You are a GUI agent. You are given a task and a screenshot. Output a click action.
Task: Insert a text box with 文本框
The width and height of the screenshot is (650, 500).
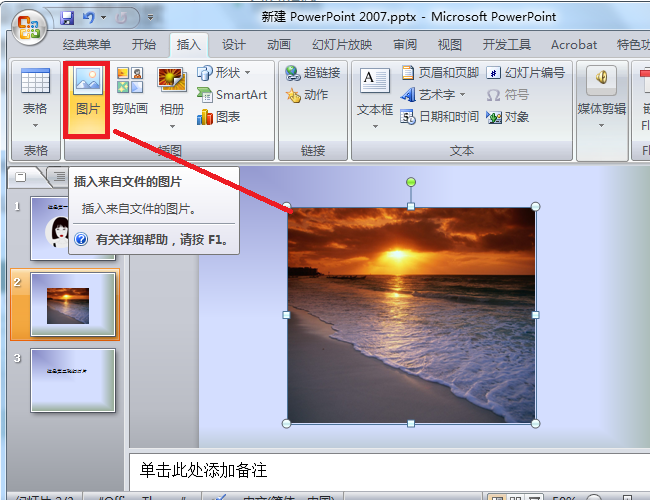pos(375,92)
